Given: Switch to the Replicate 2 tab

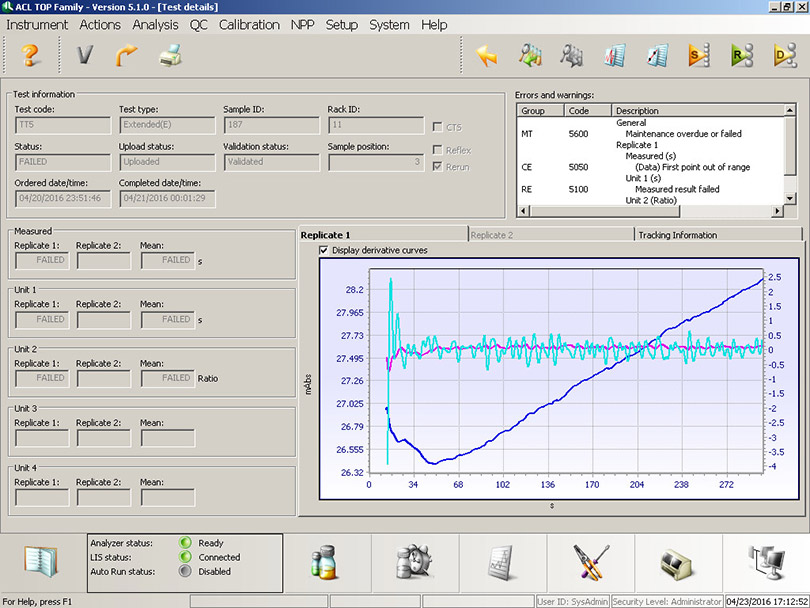Looking at the screenshot, I should point(551,235).
